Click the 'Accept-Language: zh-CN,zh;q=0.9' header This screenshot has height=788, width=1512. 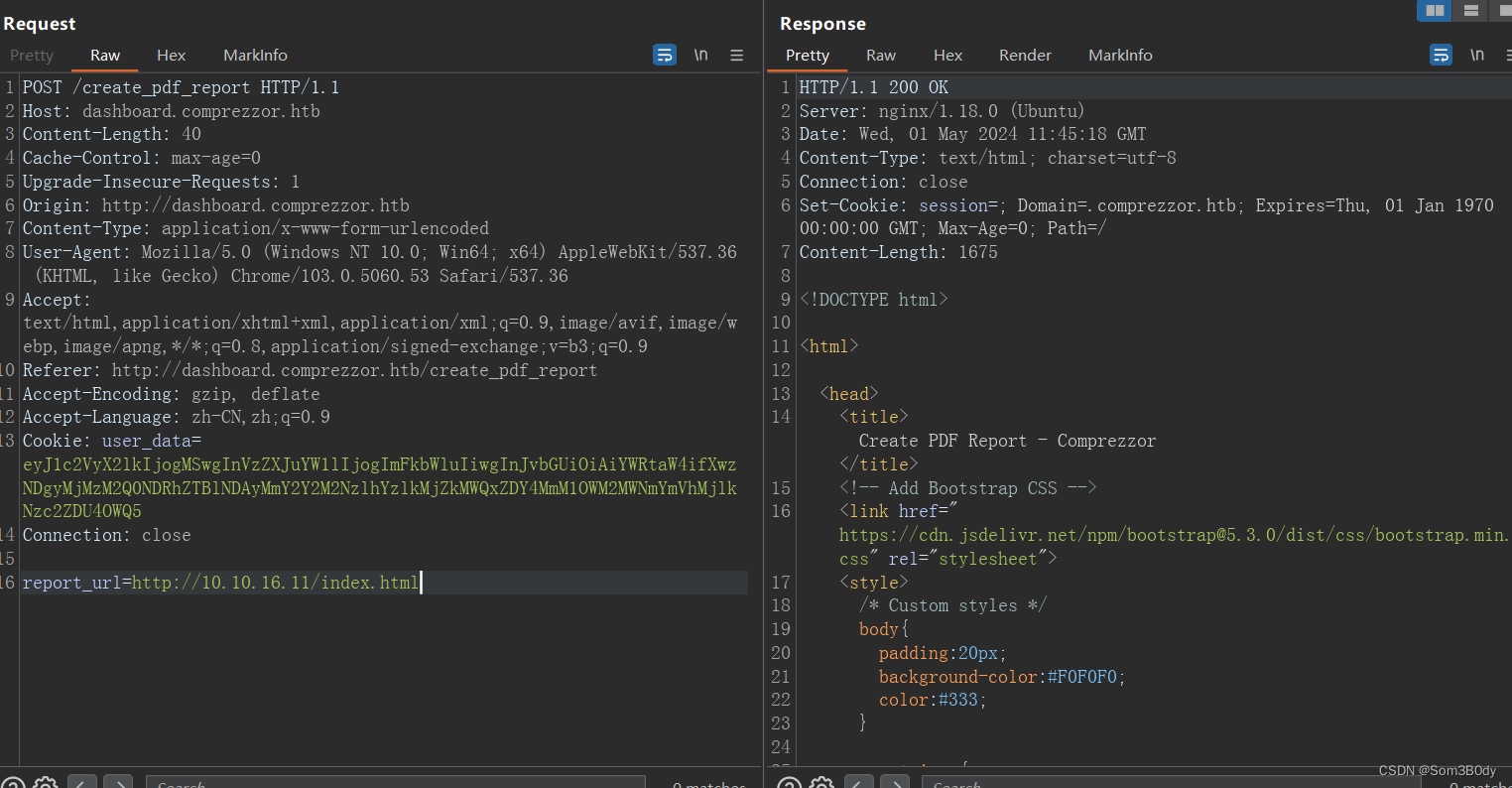click(x=176, y=417)
